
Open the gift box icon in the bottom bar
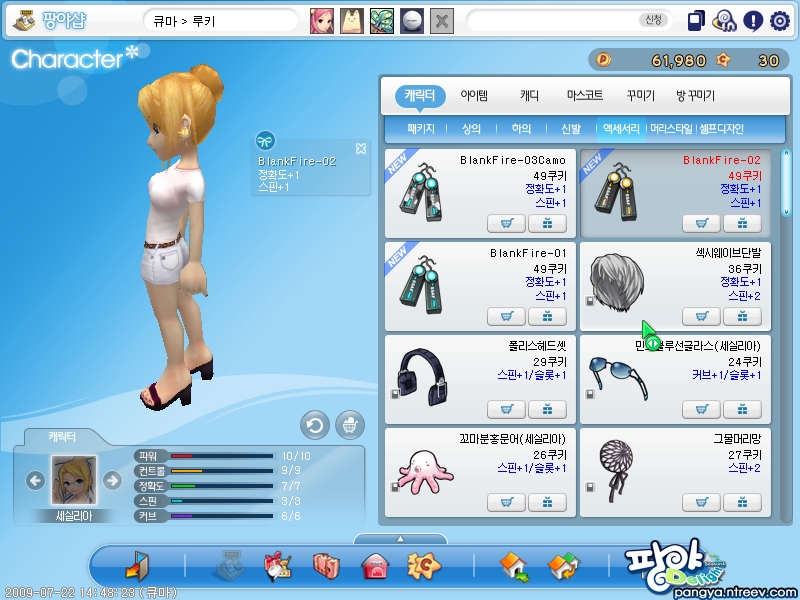(x=277, y=566)
